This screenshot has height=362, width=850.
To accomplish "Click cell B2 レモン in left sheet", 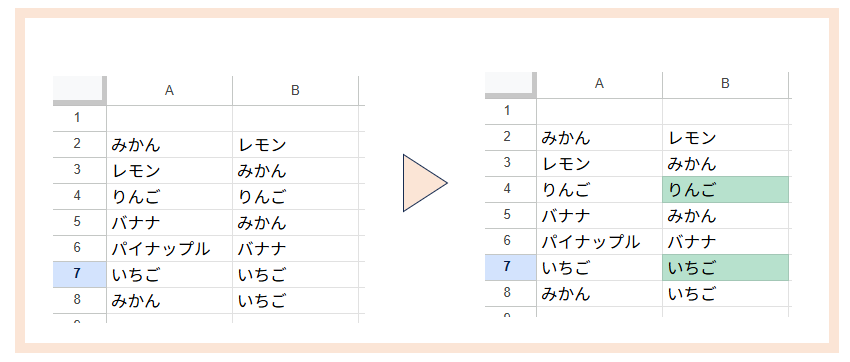I will point(295,145).
